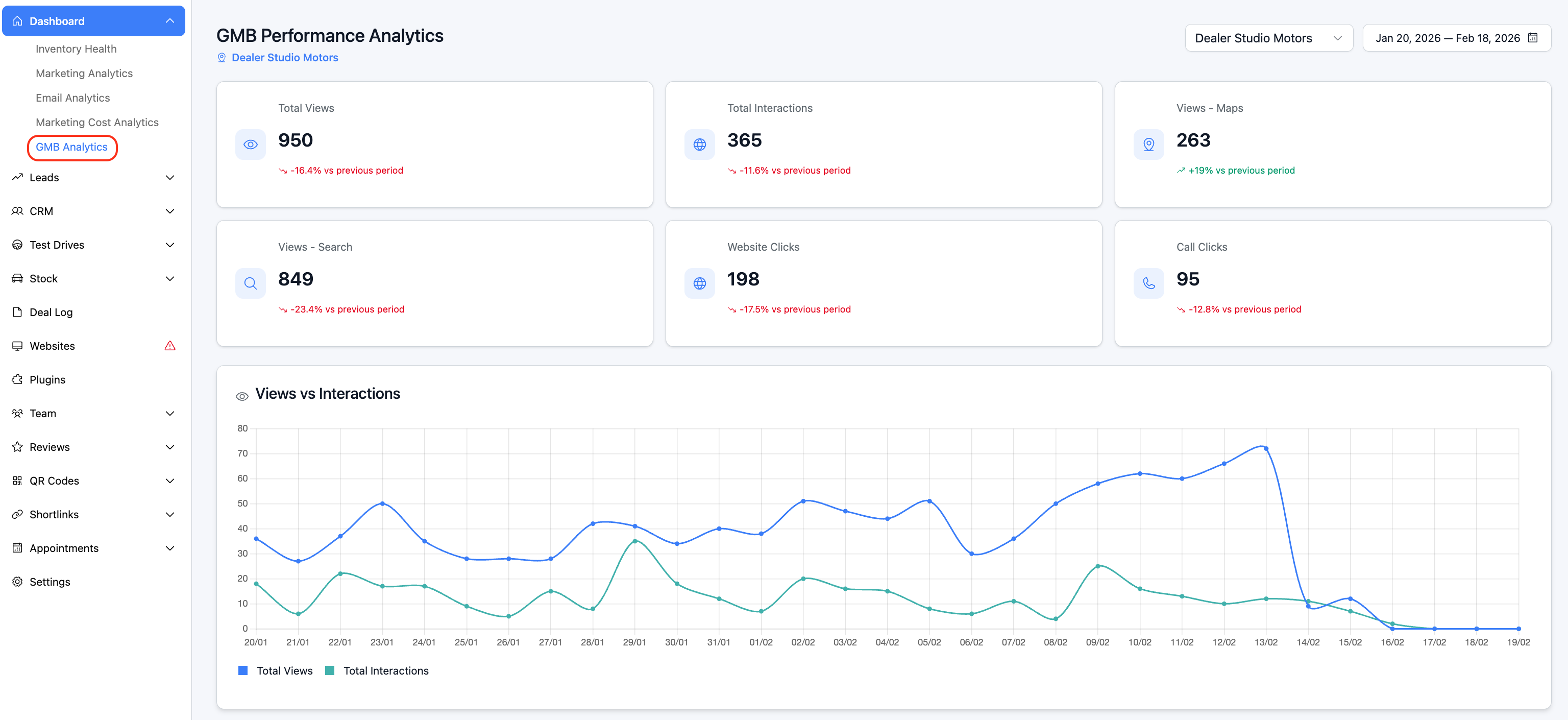The image size is (1568, 720).
Task: Click the globe icon in Total Interactions card
Action: (699, 145)
